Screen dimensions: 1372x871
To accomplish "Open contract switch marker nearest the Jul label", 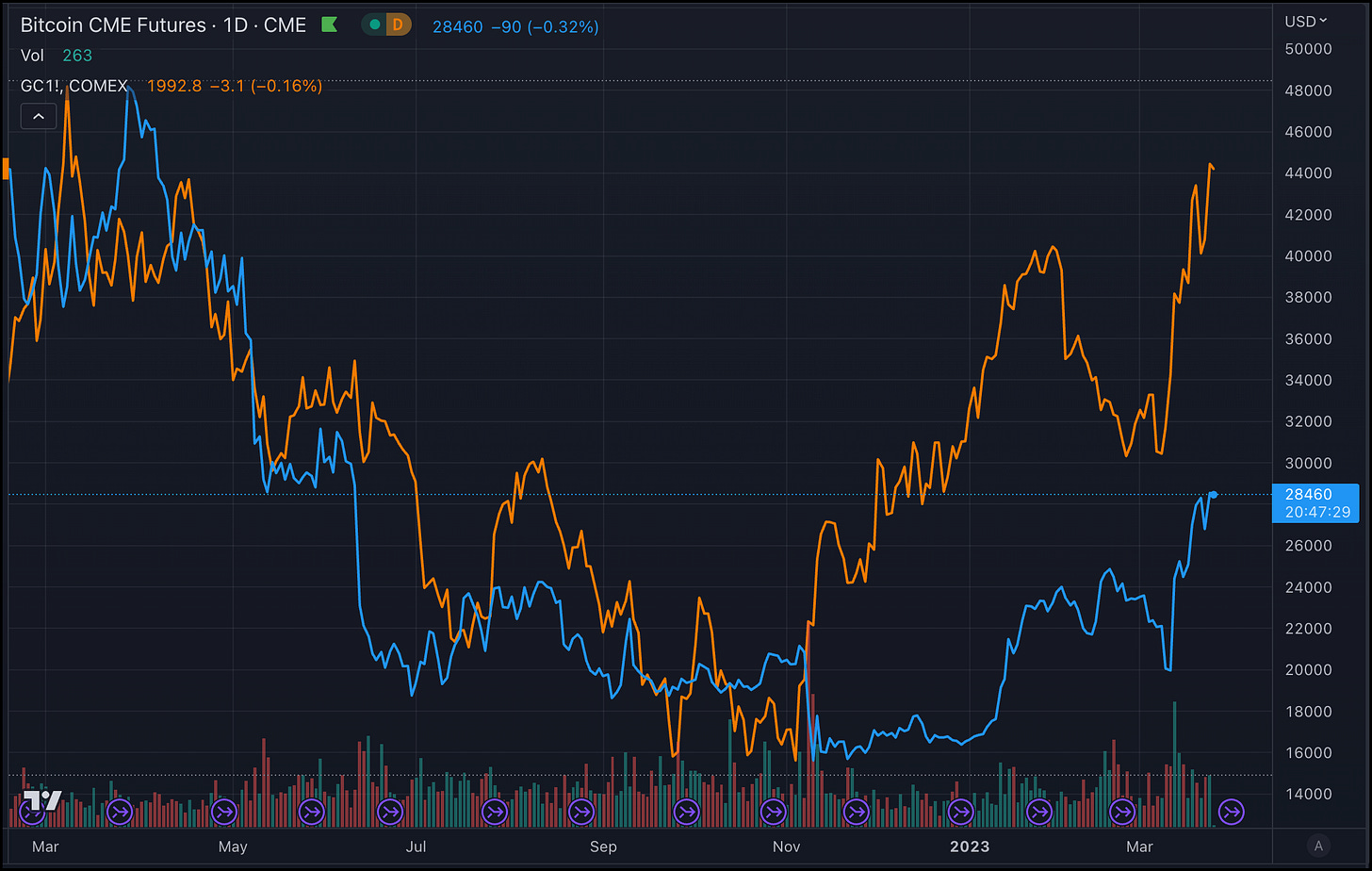I will pos(389,811).
